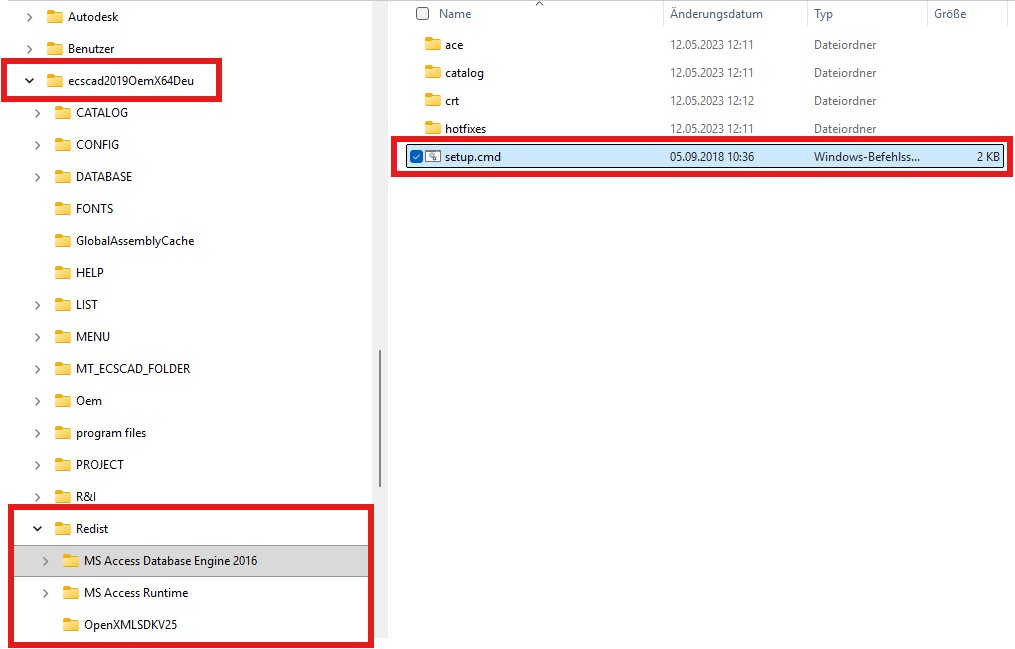Select the ace folder name

coord(454,45)
